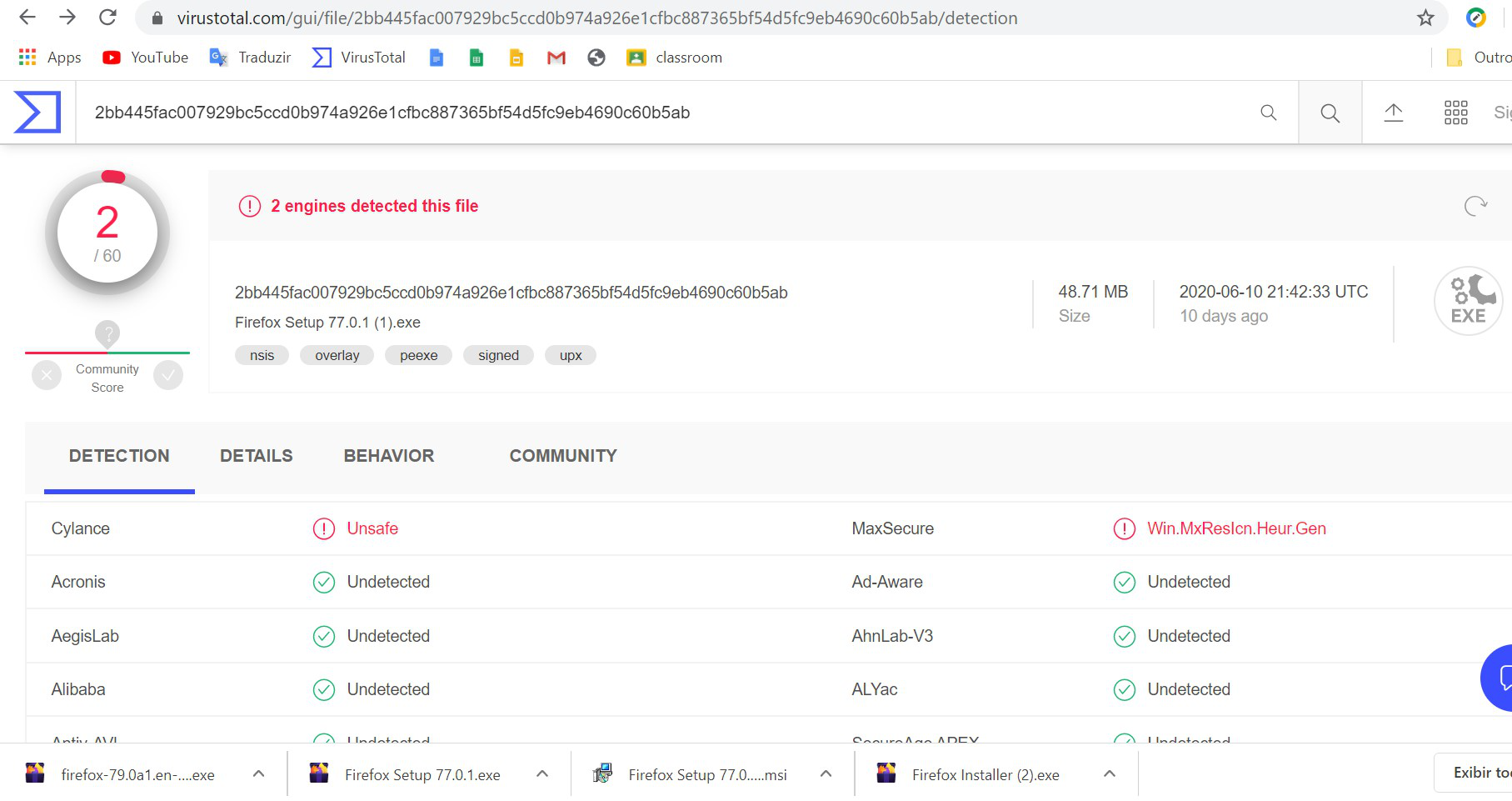Screen dimensions: 1512x801
Task: Open the YouTube bookmark
Action: click(x=145, y=58)
